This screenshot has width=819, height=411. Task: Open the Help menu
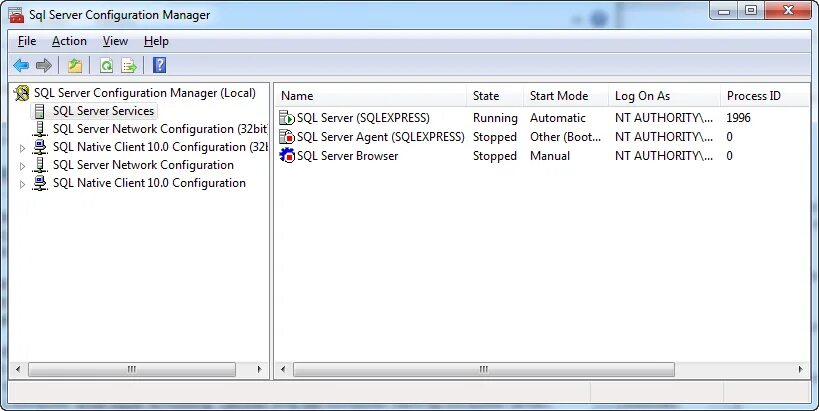tap(156, 41)
